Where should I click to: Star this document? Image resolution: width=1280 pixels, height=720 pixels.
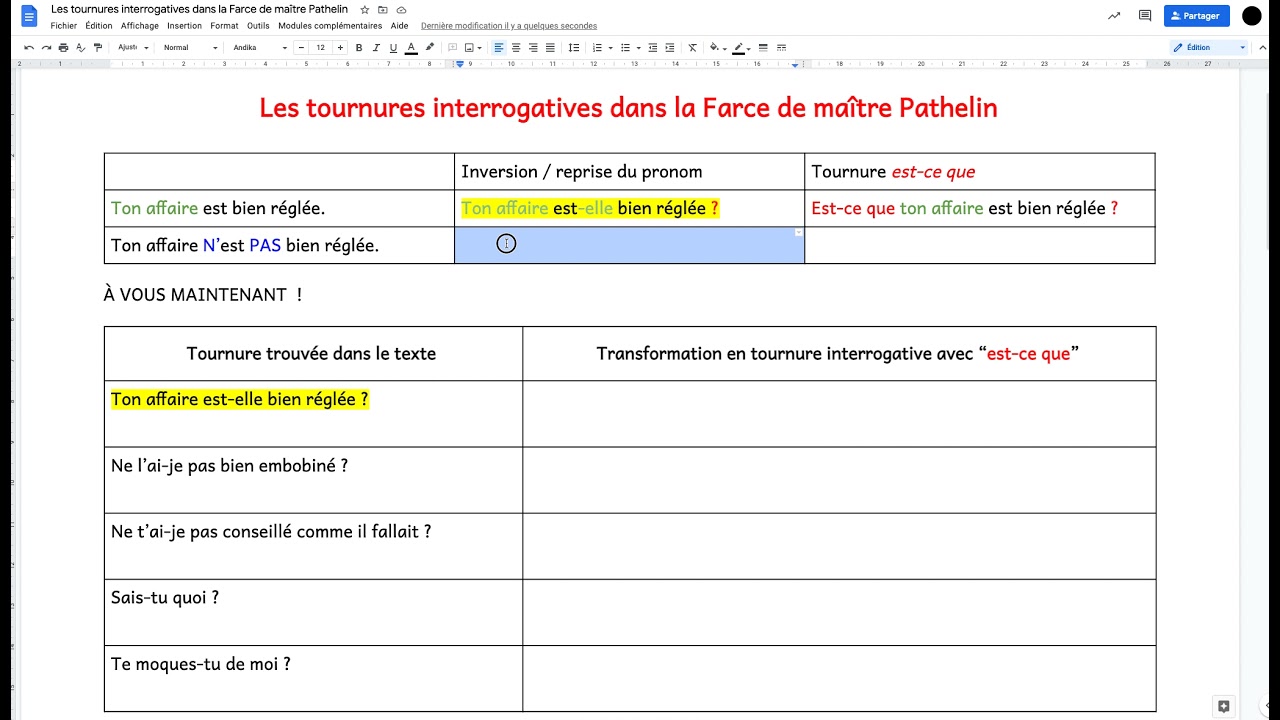pos(365,10)
